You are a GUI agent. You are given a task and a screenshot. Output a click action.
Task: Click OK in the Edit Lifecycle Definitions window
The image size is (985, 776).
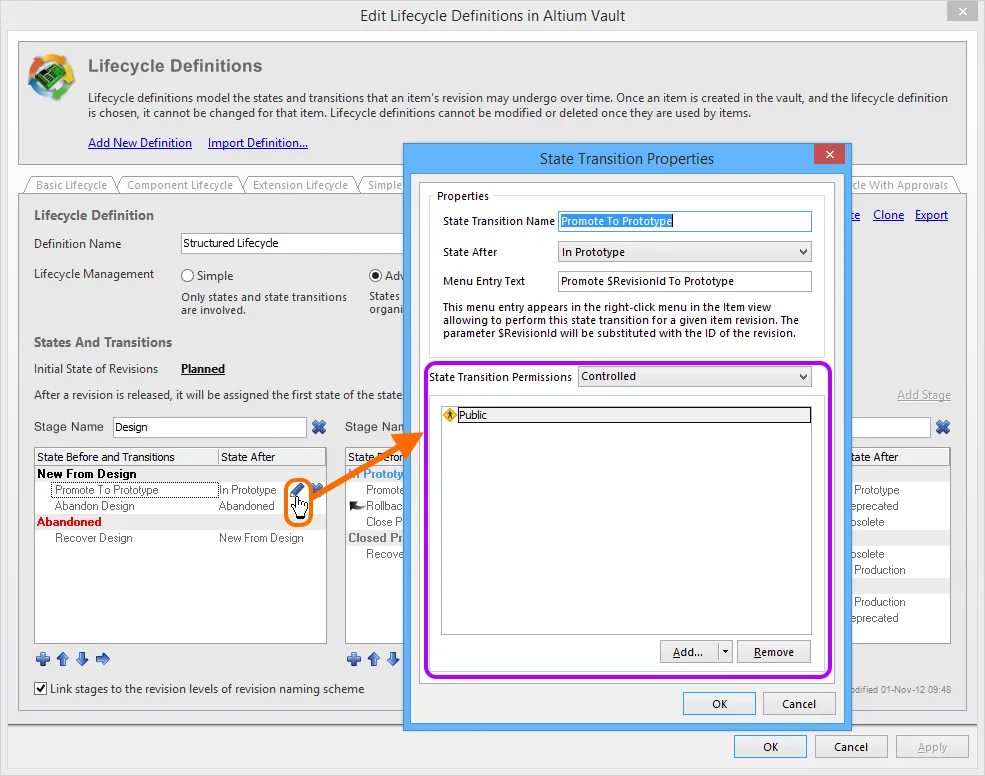coord(770,746)
